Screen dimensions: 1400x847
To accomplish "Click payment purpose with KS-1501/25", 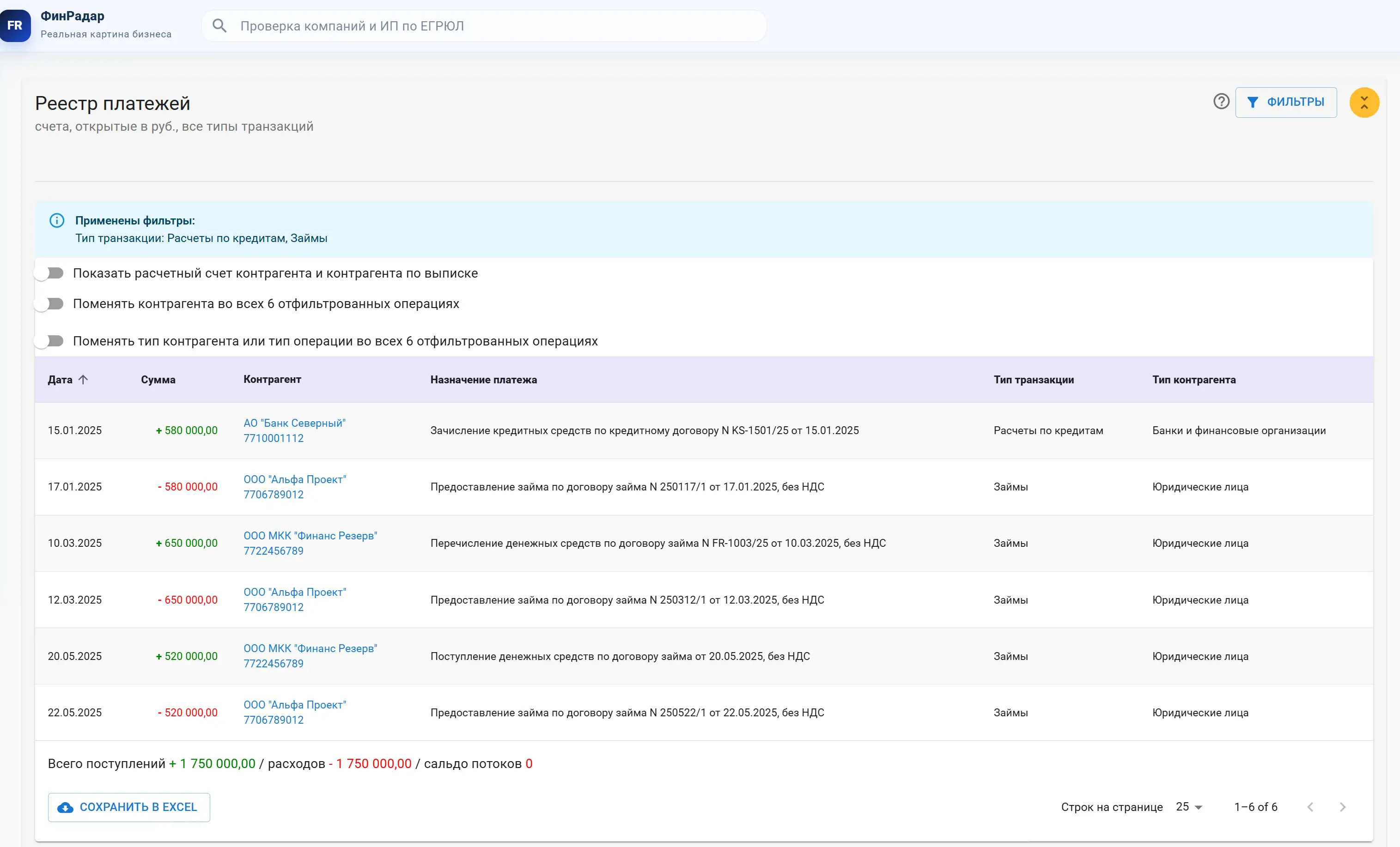I will 644,430.
